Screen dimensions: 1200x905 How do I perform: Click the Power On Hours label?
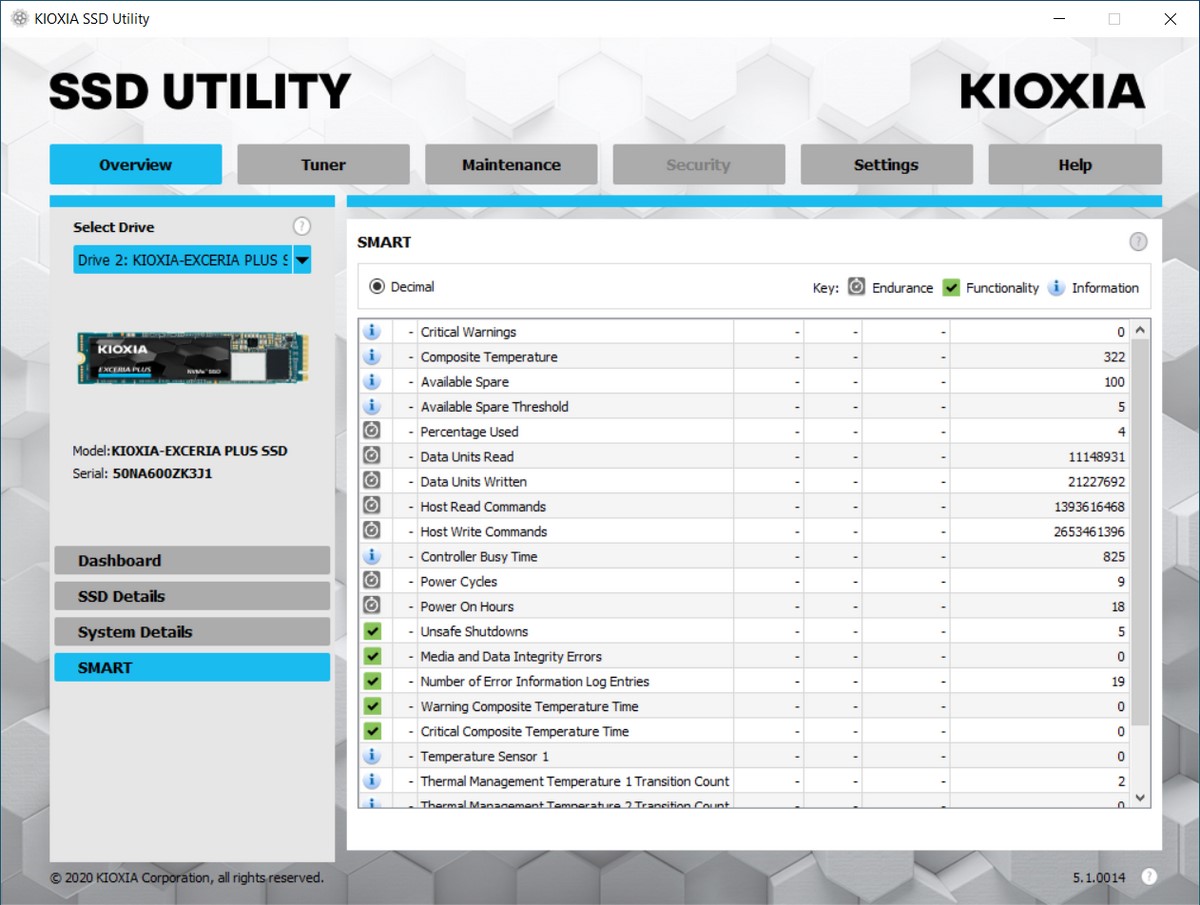[x=467, y=607]
